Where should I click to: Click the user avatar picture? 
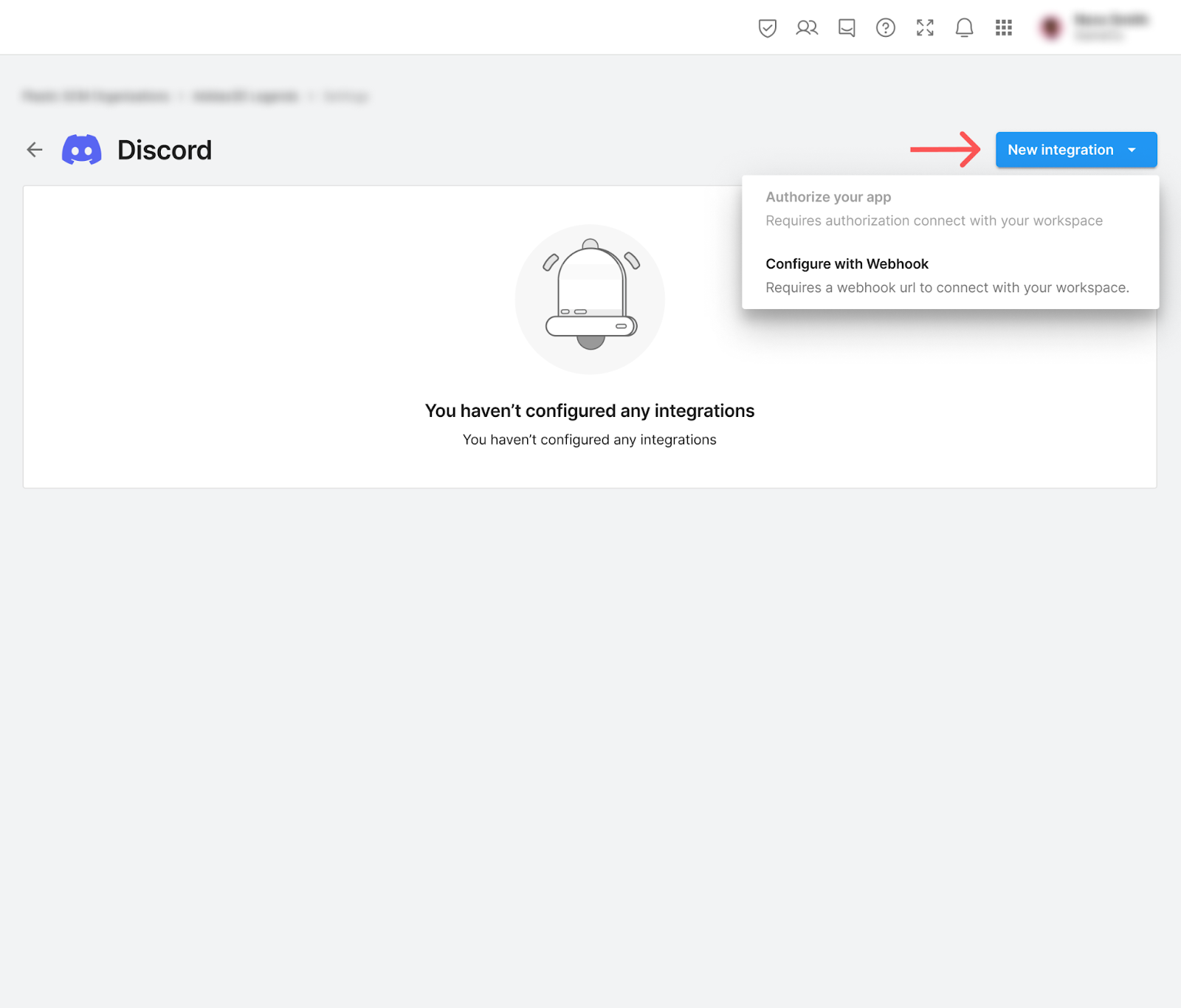1051,27
